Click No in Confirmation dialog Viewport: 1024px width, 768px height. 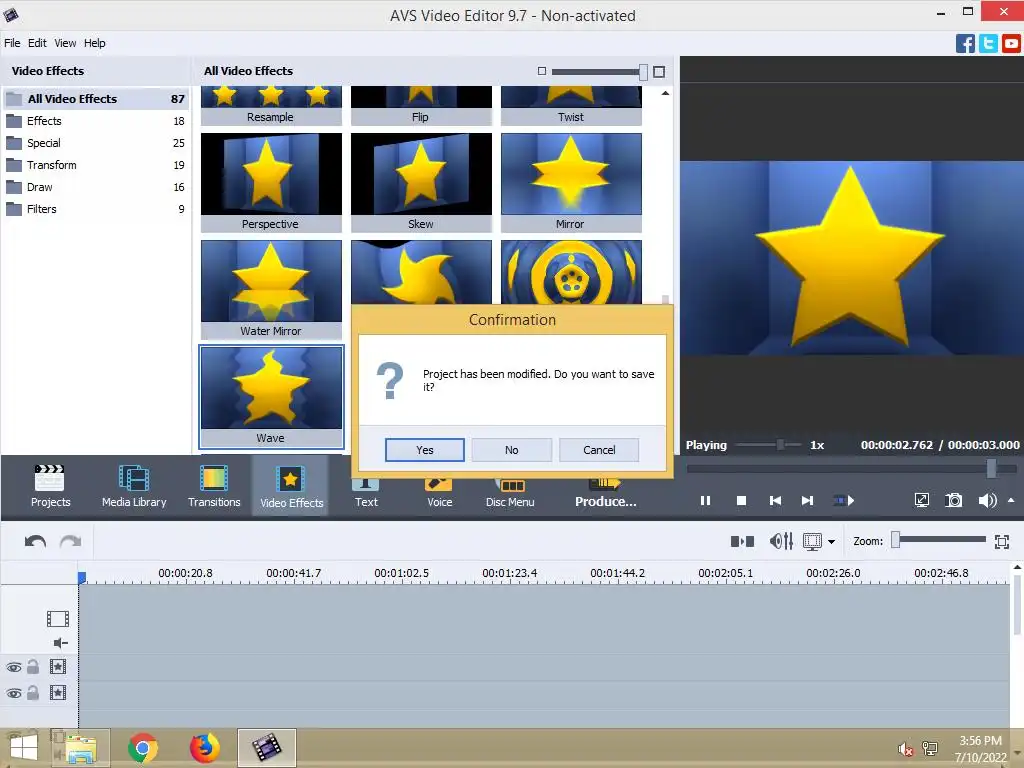(511, 450)
